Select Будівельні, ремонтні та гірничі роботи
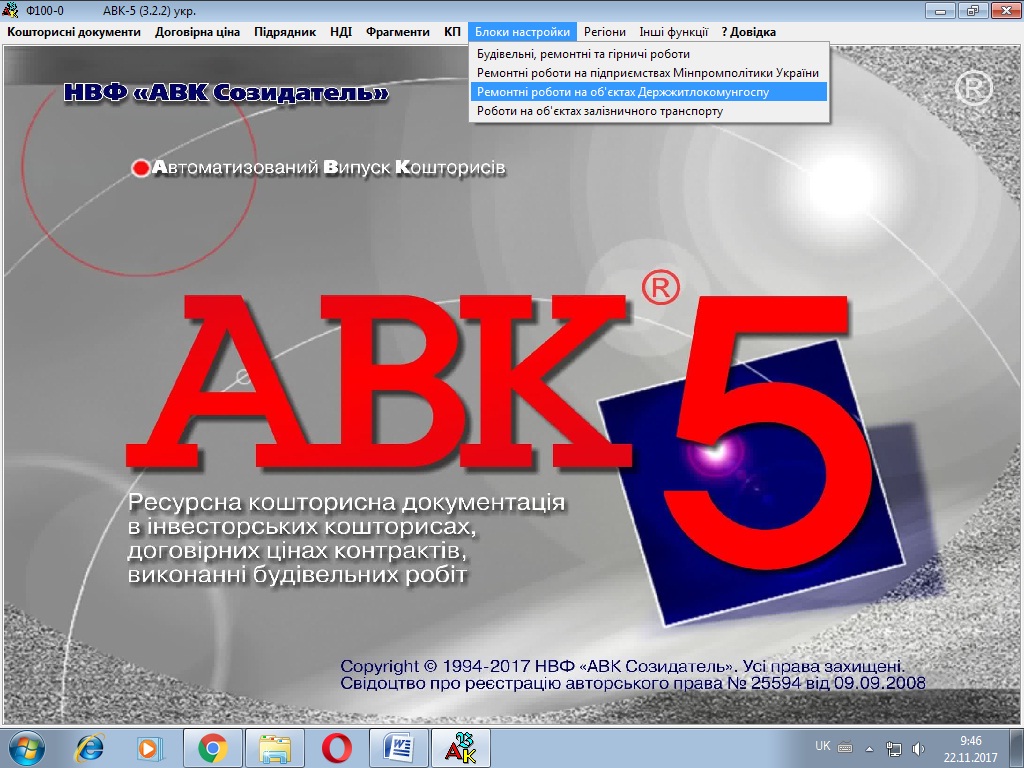Screen dimensions: 1024x768 (649, 54)
